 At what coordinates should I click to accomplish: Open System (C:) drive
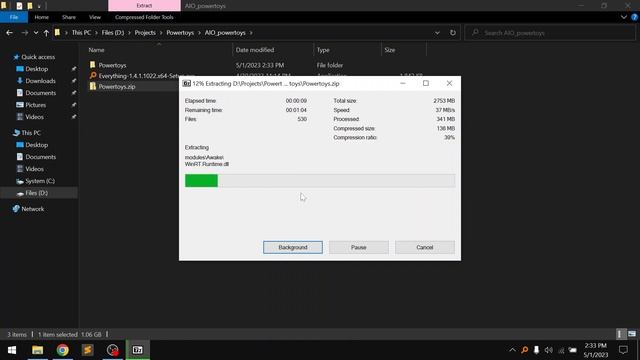tap(40, 181)
